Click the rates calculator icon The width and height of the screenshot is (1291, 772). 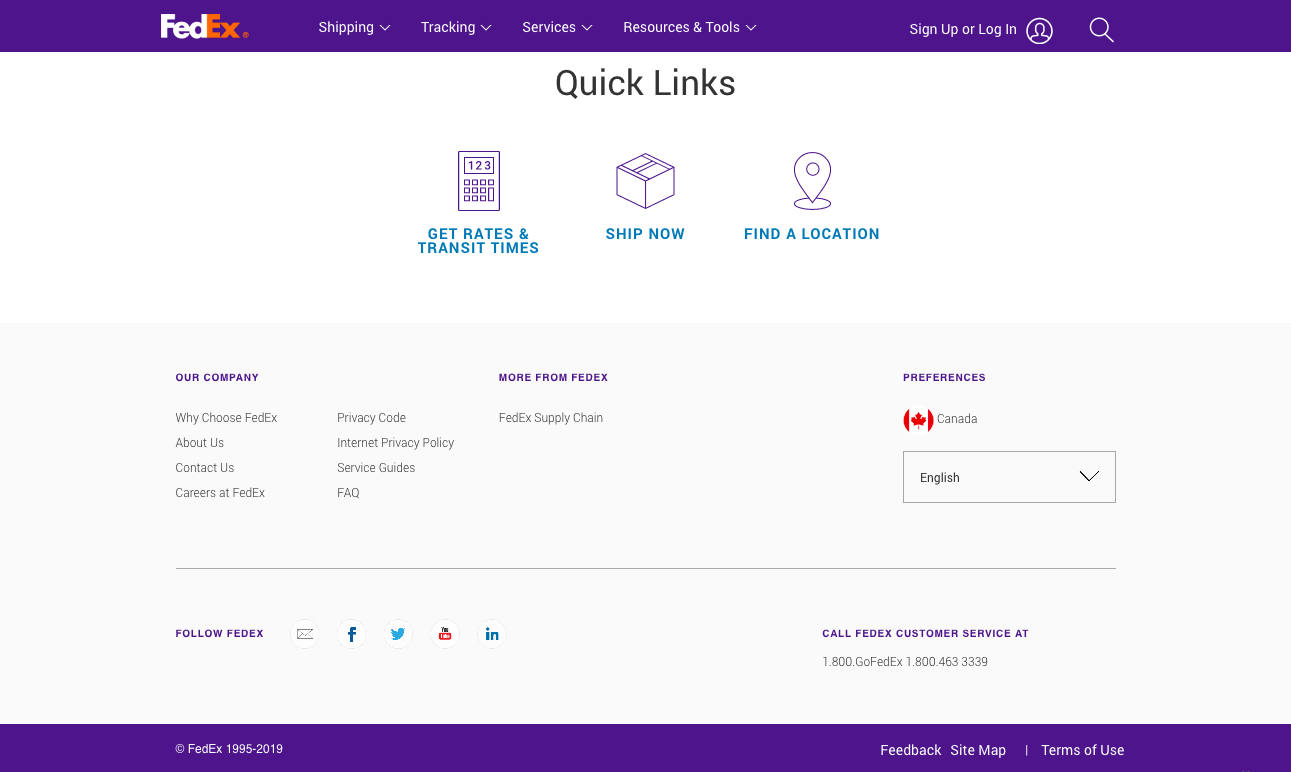click(x=479, y=181)
